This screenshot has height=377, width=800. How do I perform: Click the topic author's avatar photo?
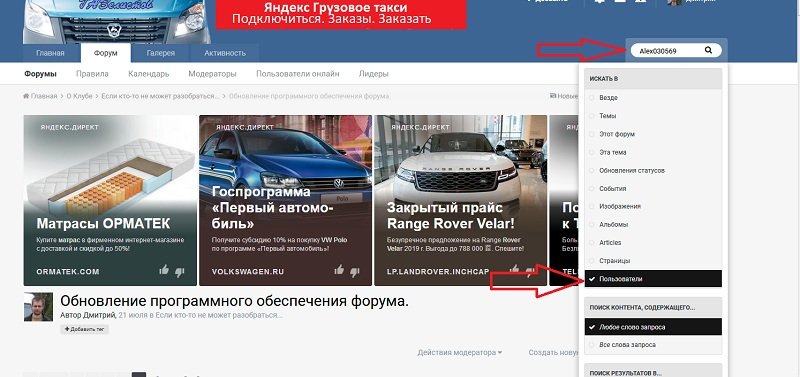pyautogui.click(x=38, y=307)
